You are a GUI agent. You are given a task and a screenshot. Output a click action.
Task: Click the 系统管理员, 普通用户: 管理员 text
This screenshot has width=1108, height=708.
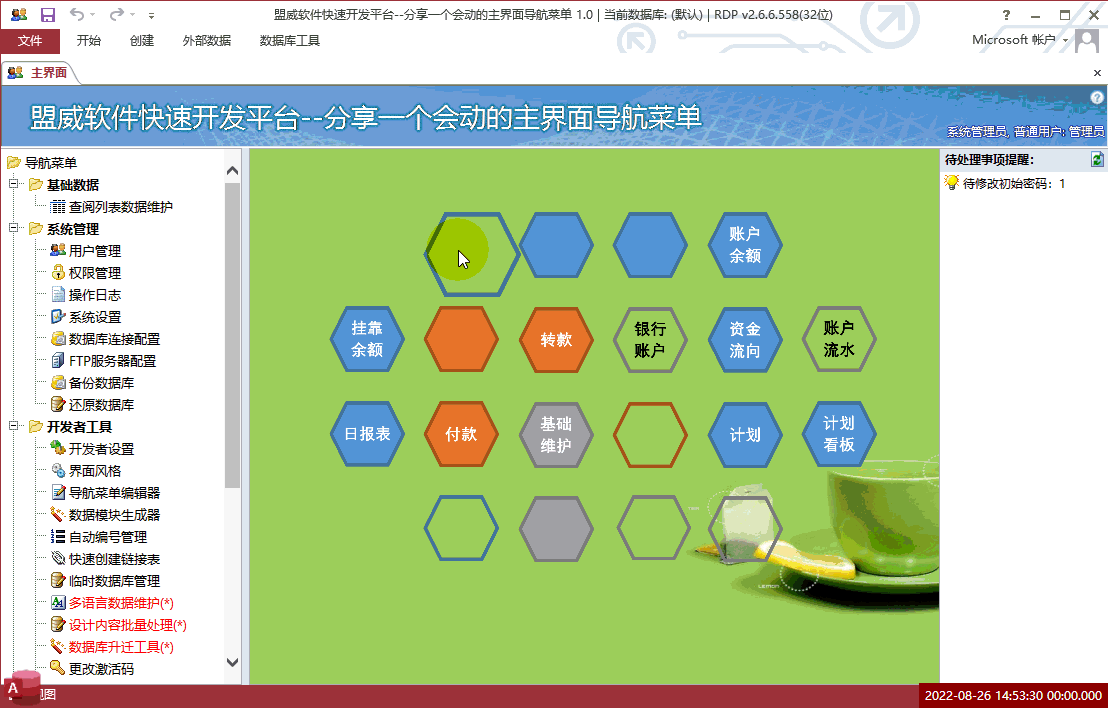1025,131
